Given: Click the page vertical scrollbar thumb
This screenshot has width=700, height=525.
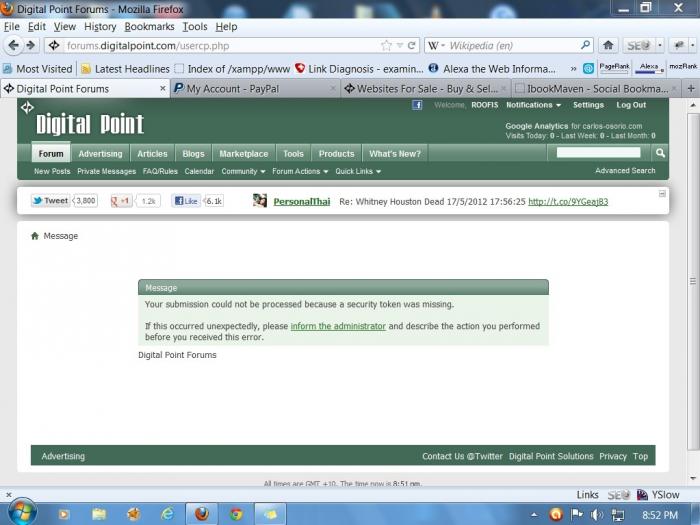Looking at the screenshot, I should coord(693,280).
